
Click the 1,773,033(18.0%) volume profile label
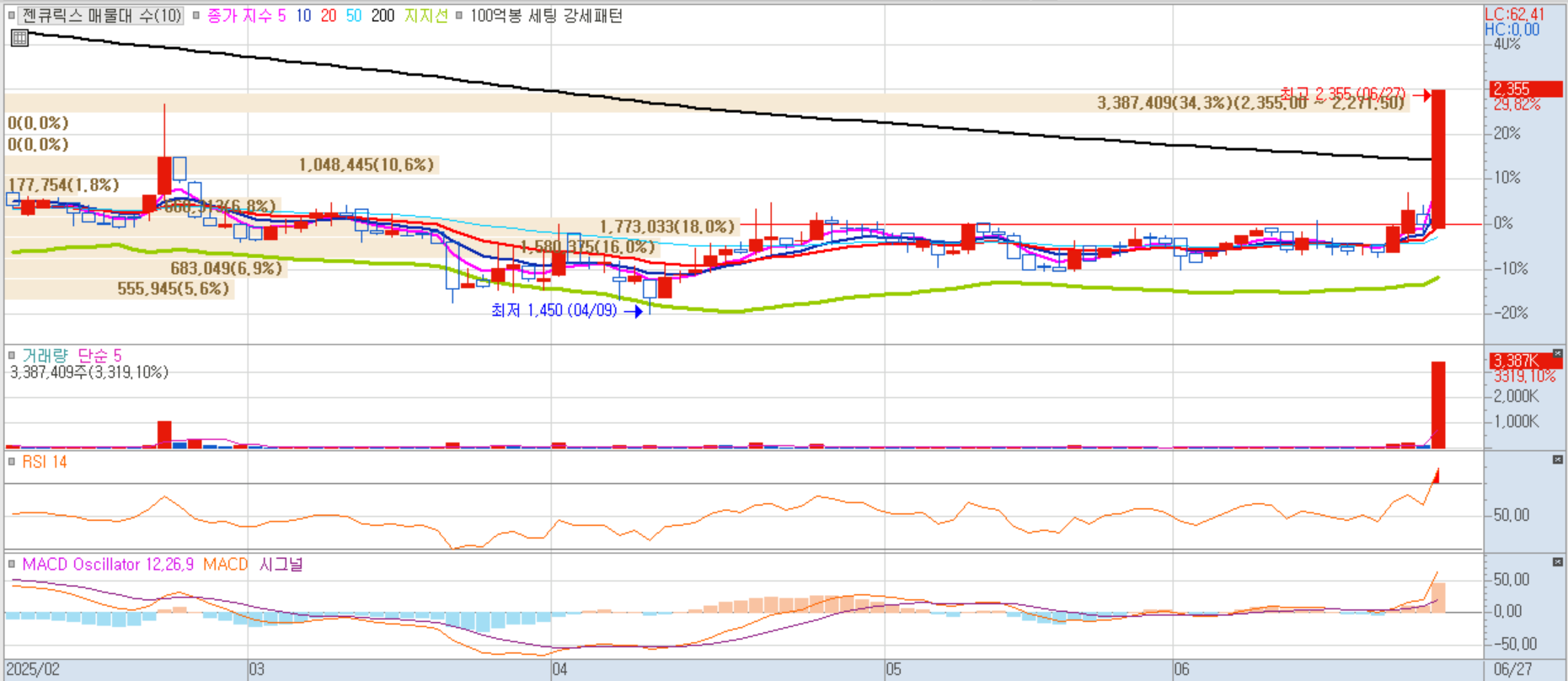667,227
